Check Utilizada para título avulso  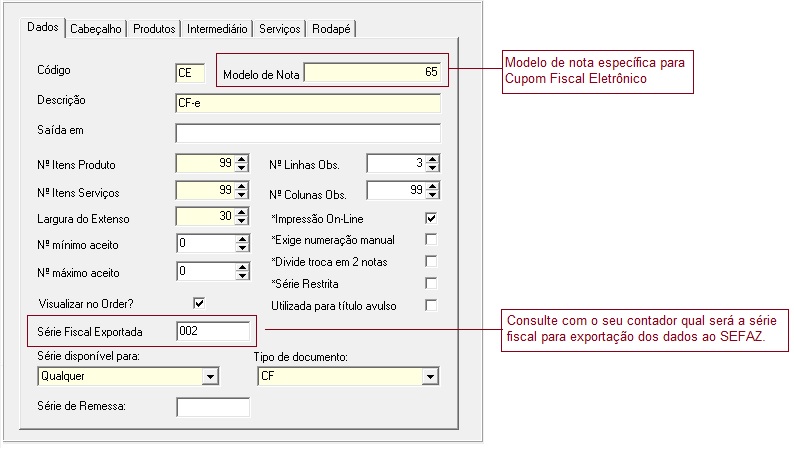[431, 305]
